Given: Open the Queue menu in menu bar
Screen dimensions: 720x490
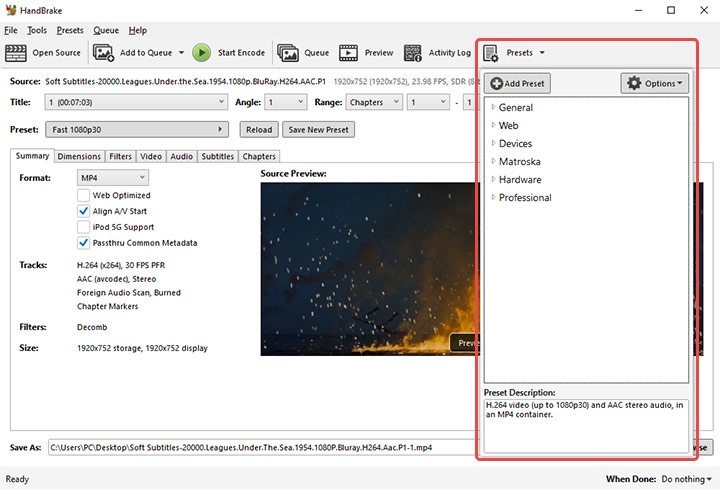Looking at the screenshot, I should click(106, 30).
